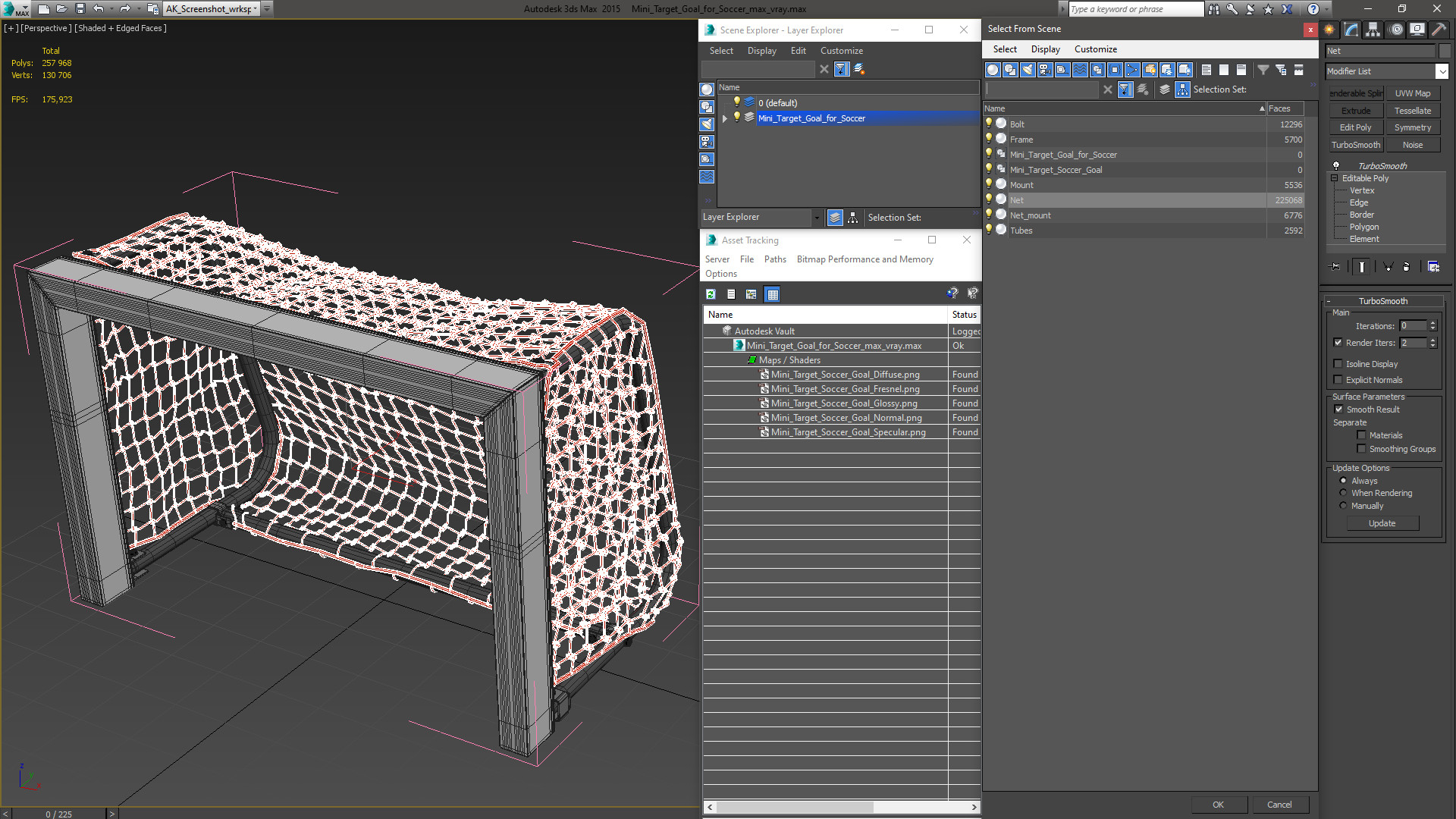Image resolution: width=1456 pixels, height=819 pixels.
Task: Click the TurboSmooth Update button
Action: pyautogui.click(x=1382, y=523)
